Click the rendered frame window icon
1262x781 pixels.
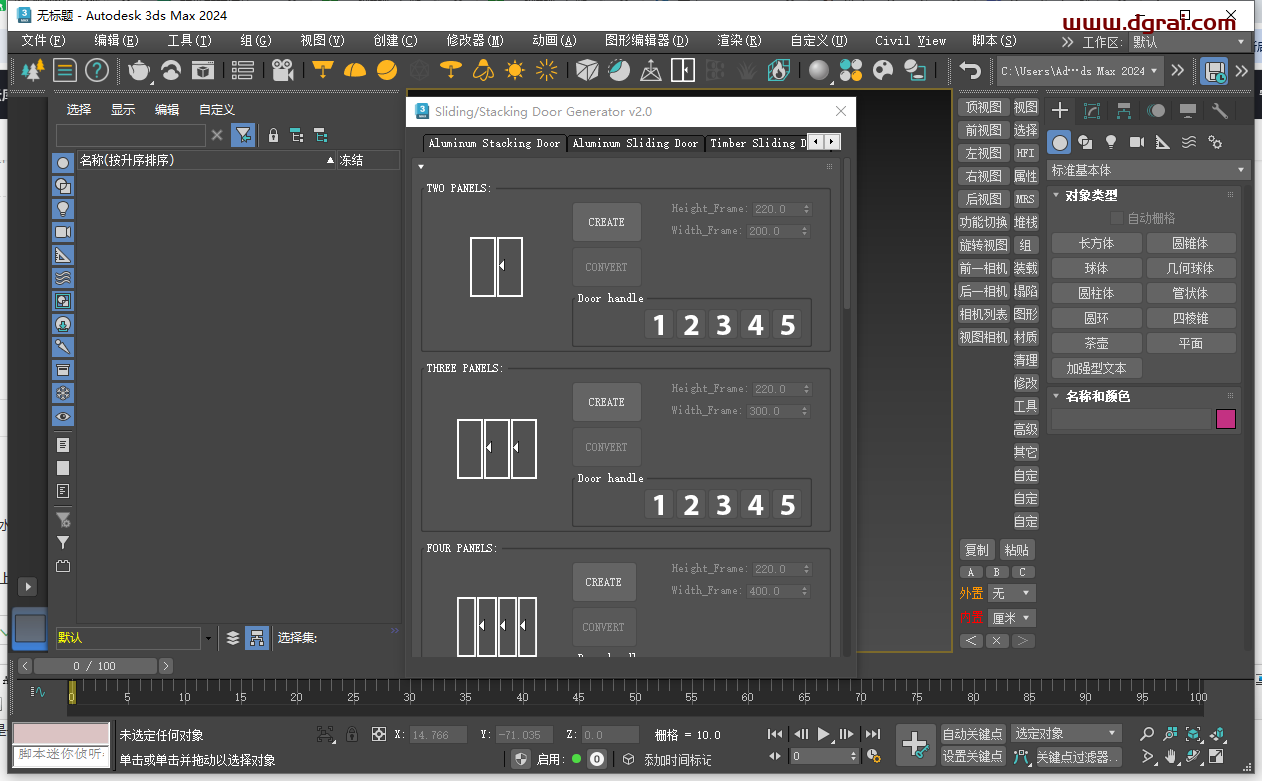[x=203, y=70]
